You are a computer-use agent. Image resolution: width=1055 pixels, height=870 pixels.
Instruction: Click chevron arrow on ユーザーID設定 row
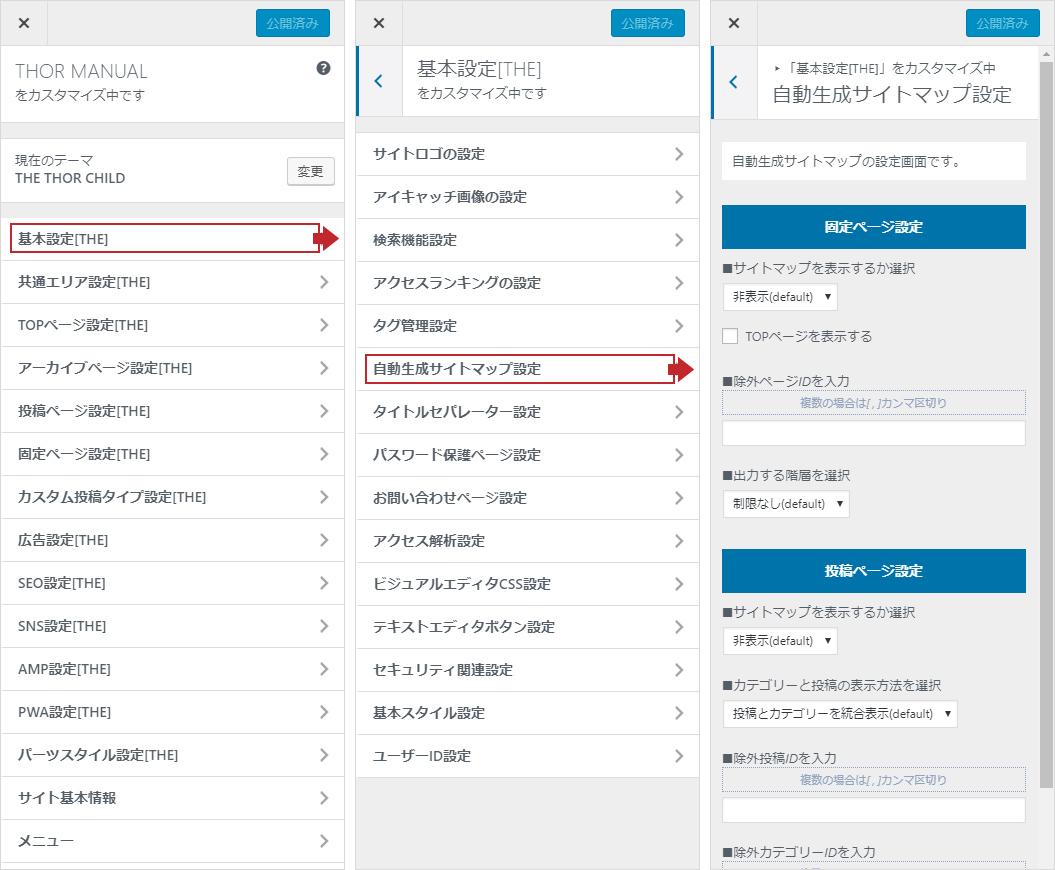(x=679, y=756)
